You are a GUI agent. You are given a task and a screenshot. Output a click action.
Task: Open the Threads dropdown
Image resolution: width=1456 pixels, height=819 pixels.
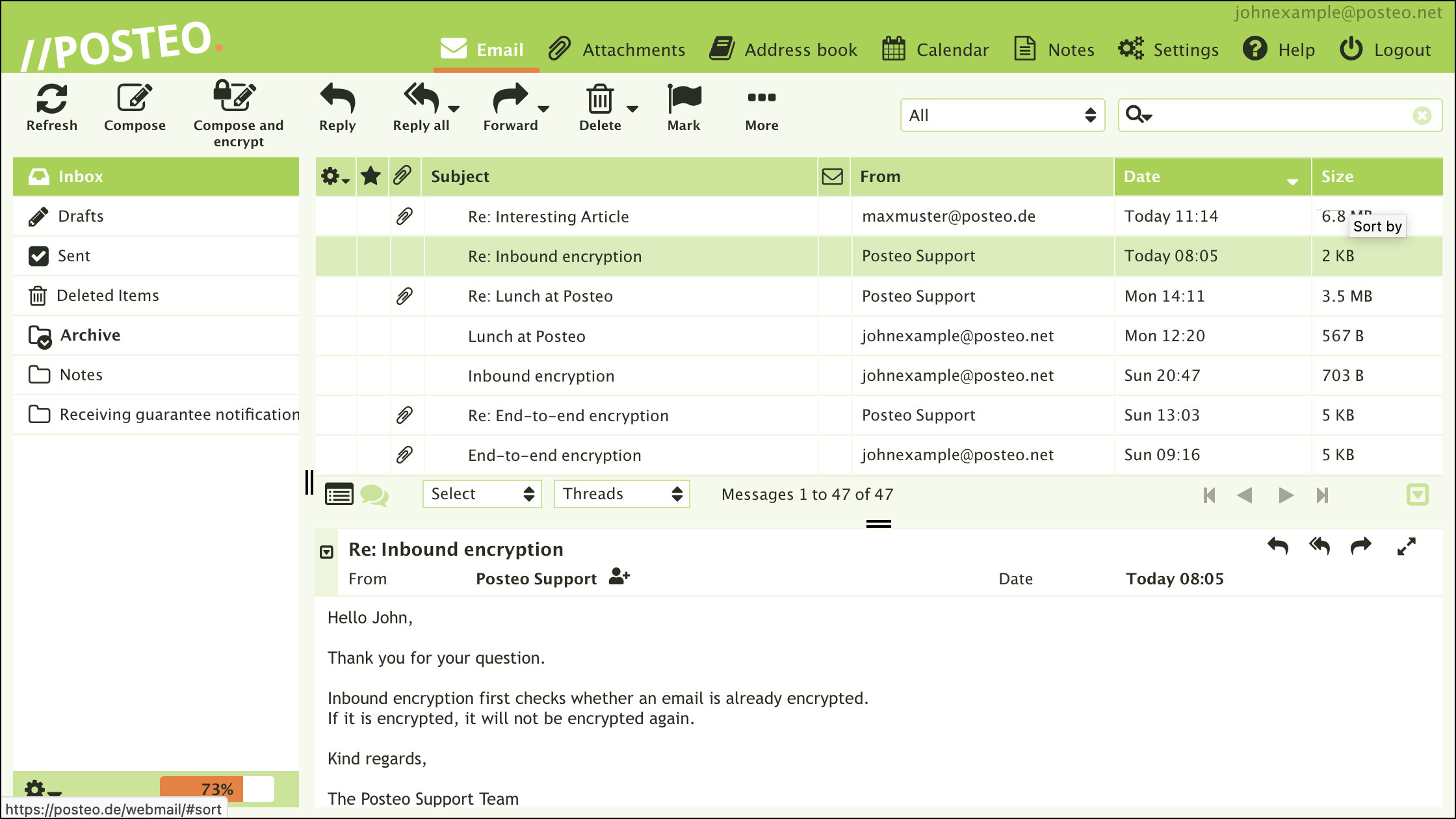(621, 494)
